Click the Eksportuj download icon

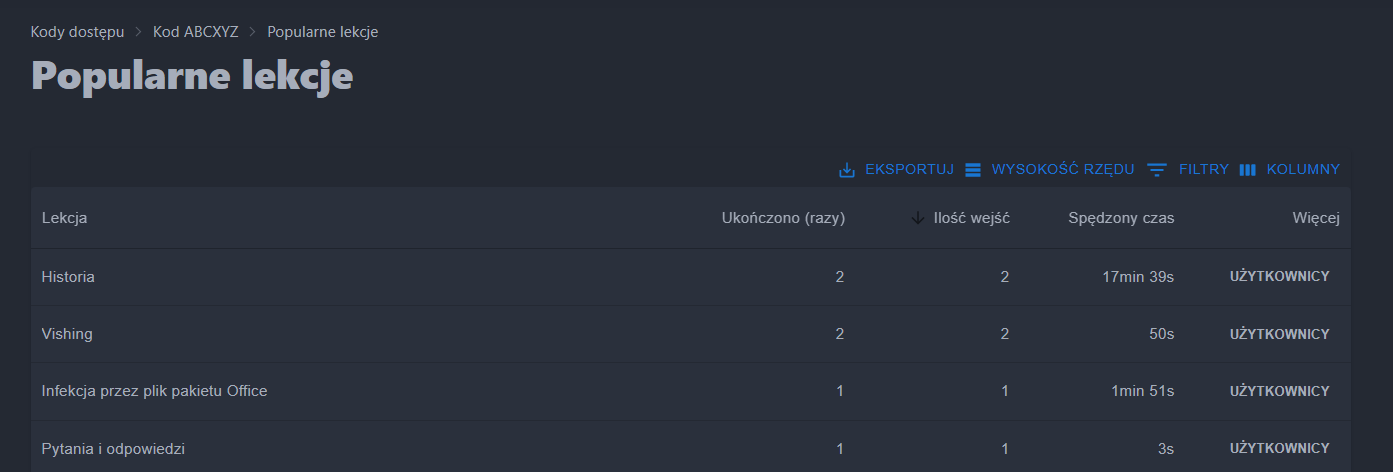click(847, 170)
